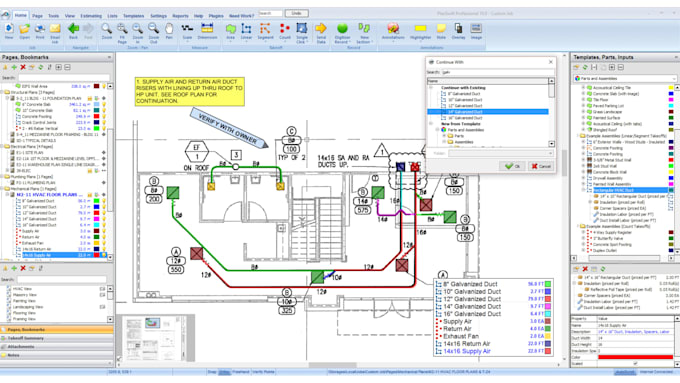Toggle light bulb for 14x16 Supply Air
The width and height of the screenshot is (680, 383).
point(104,255)
